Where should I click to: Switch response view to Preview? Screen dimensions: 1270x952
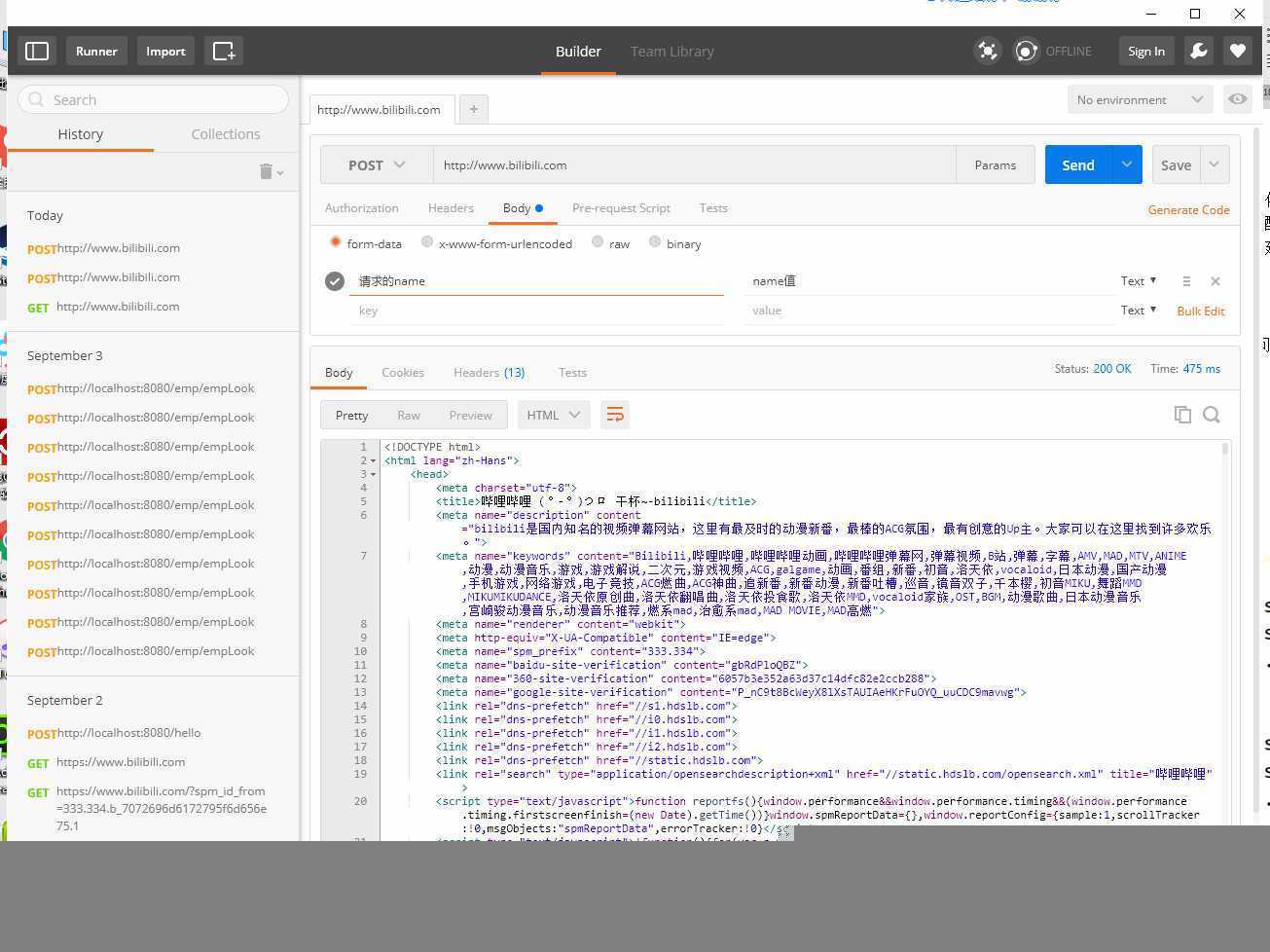click(470, 415)
